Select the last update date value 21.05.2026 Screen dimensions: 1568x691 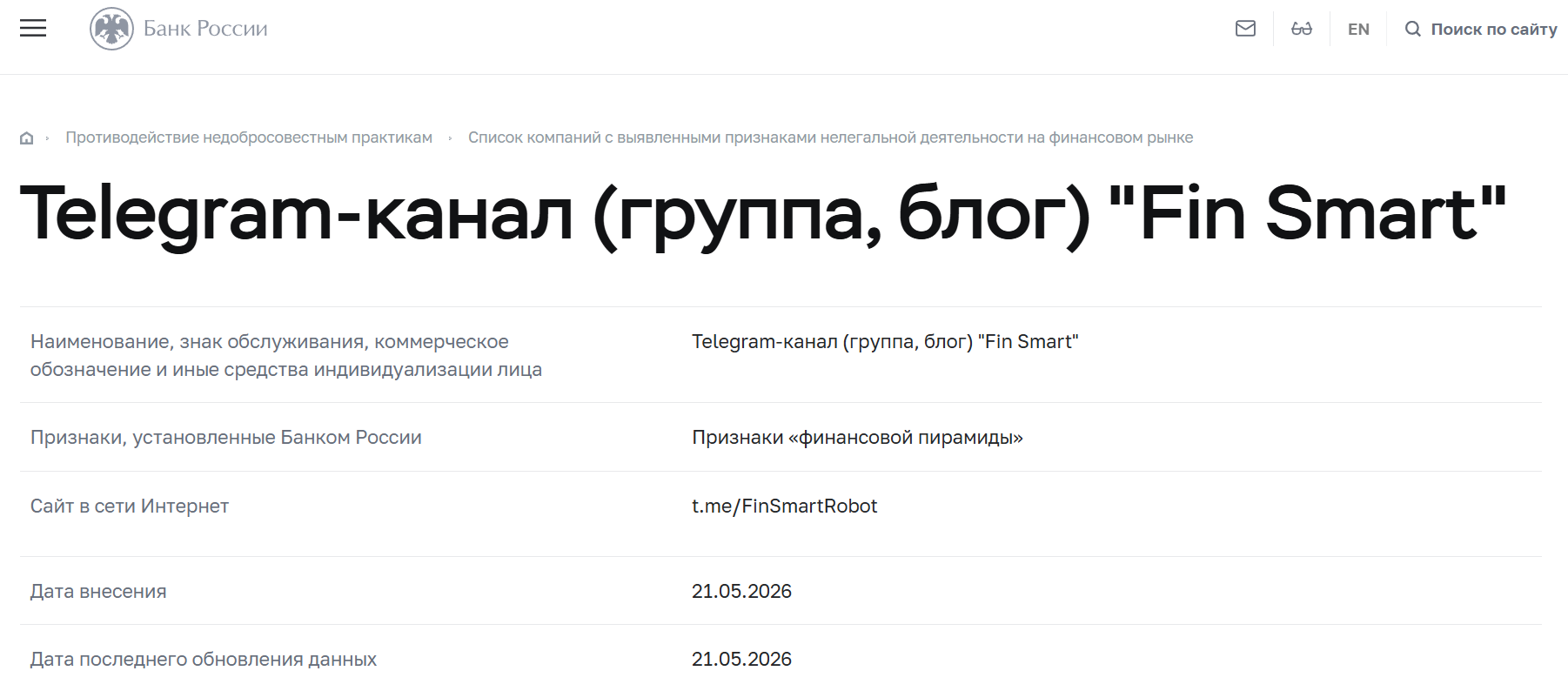pos(741,659)
